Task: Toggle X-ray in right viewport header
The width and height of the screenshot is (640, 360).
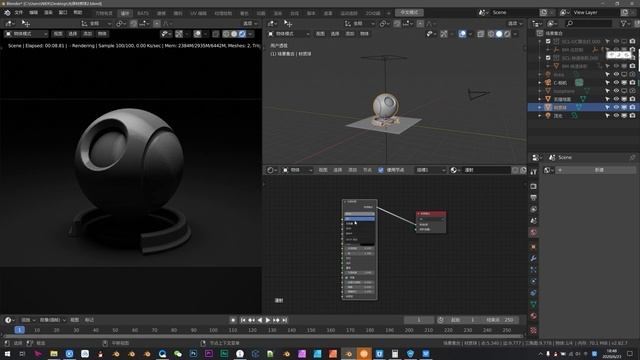Action: 480,34
